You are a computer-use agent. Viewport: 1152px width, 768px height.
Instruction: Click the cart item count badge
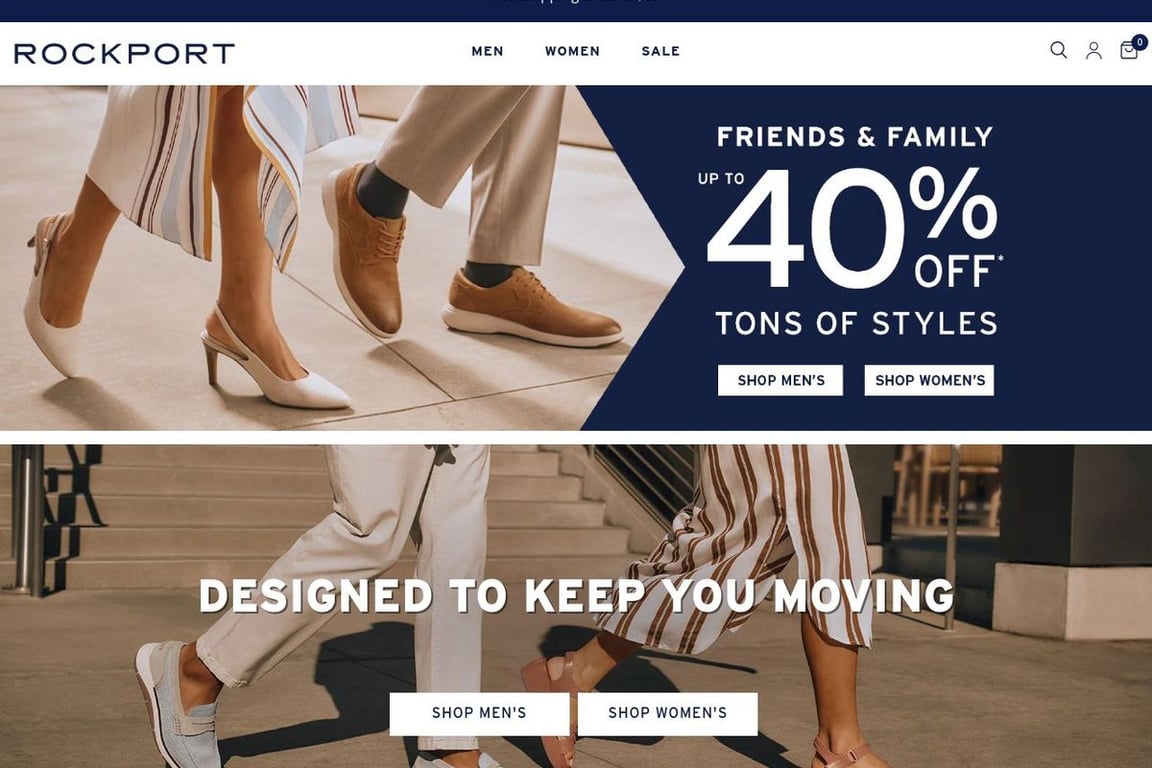tap(1140, 42)
